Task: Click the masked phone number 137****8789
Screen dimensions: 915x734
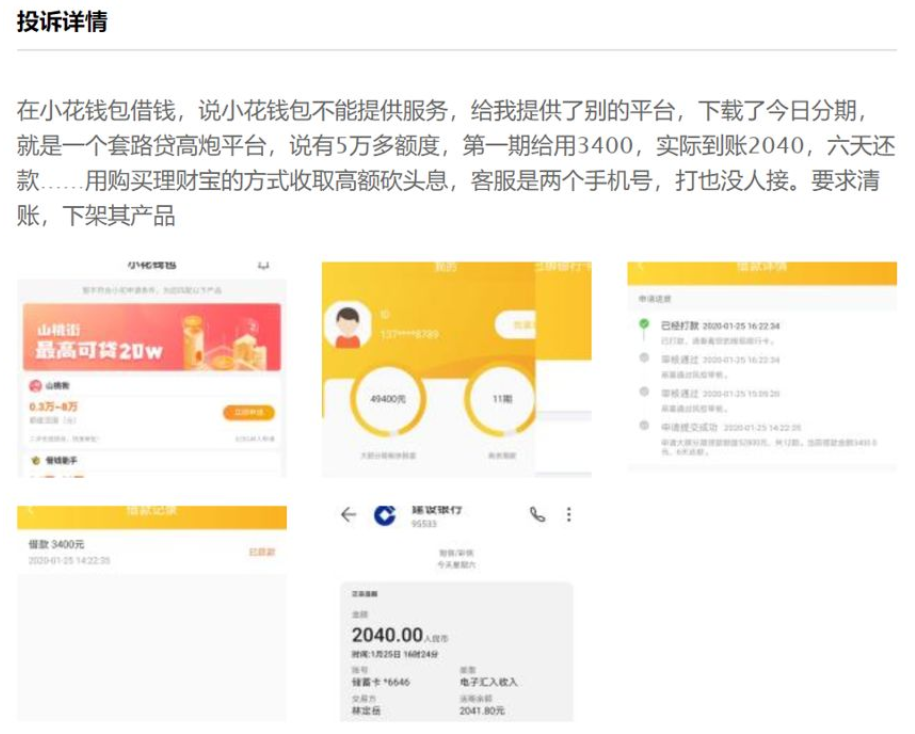Action: click(x=409, y=334)
